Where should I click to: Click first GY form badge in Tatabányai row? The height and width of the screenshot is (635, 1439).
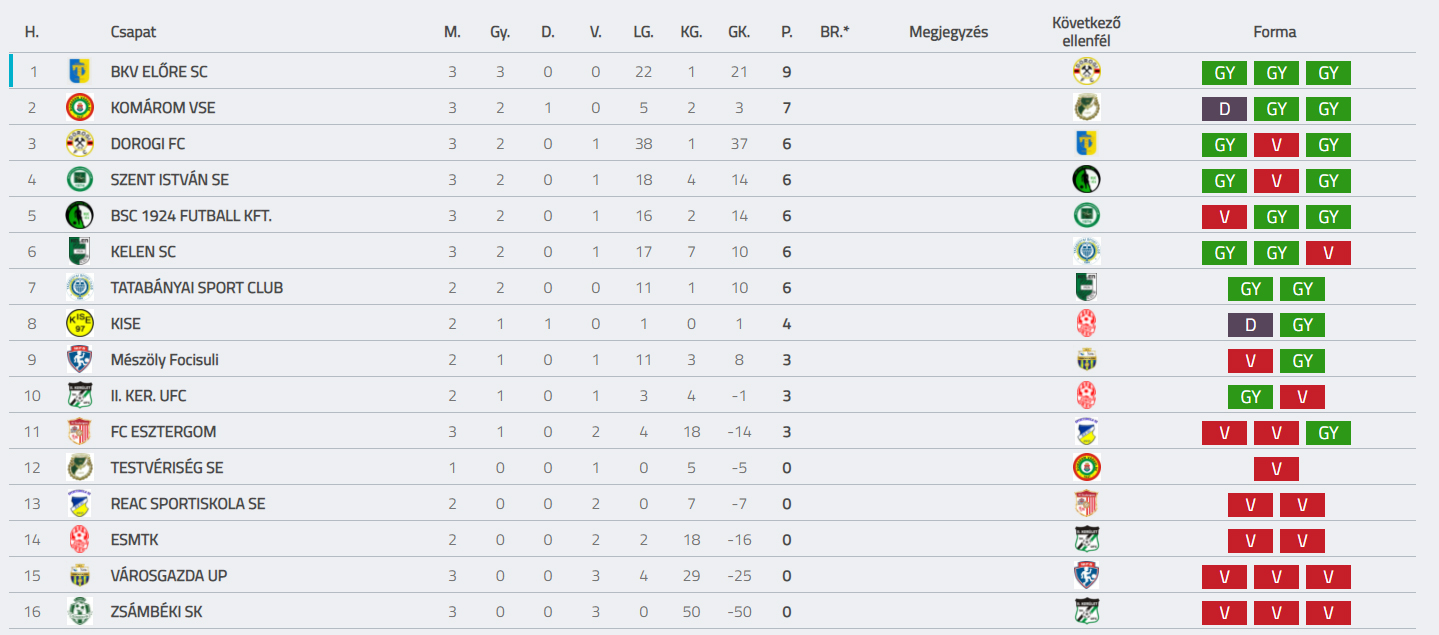[x=1250, y=289]
